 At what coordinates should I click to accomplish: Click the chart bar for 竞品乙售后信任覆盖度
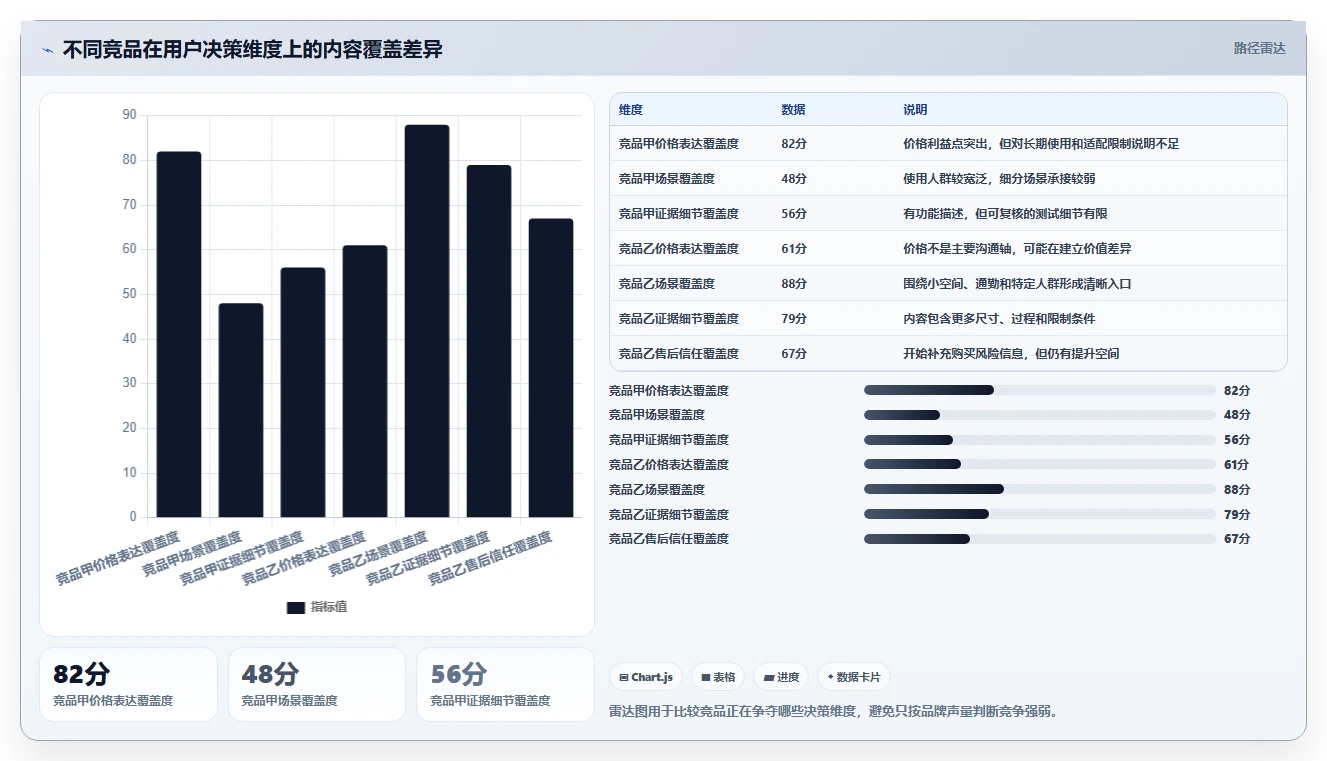(551, 368)
